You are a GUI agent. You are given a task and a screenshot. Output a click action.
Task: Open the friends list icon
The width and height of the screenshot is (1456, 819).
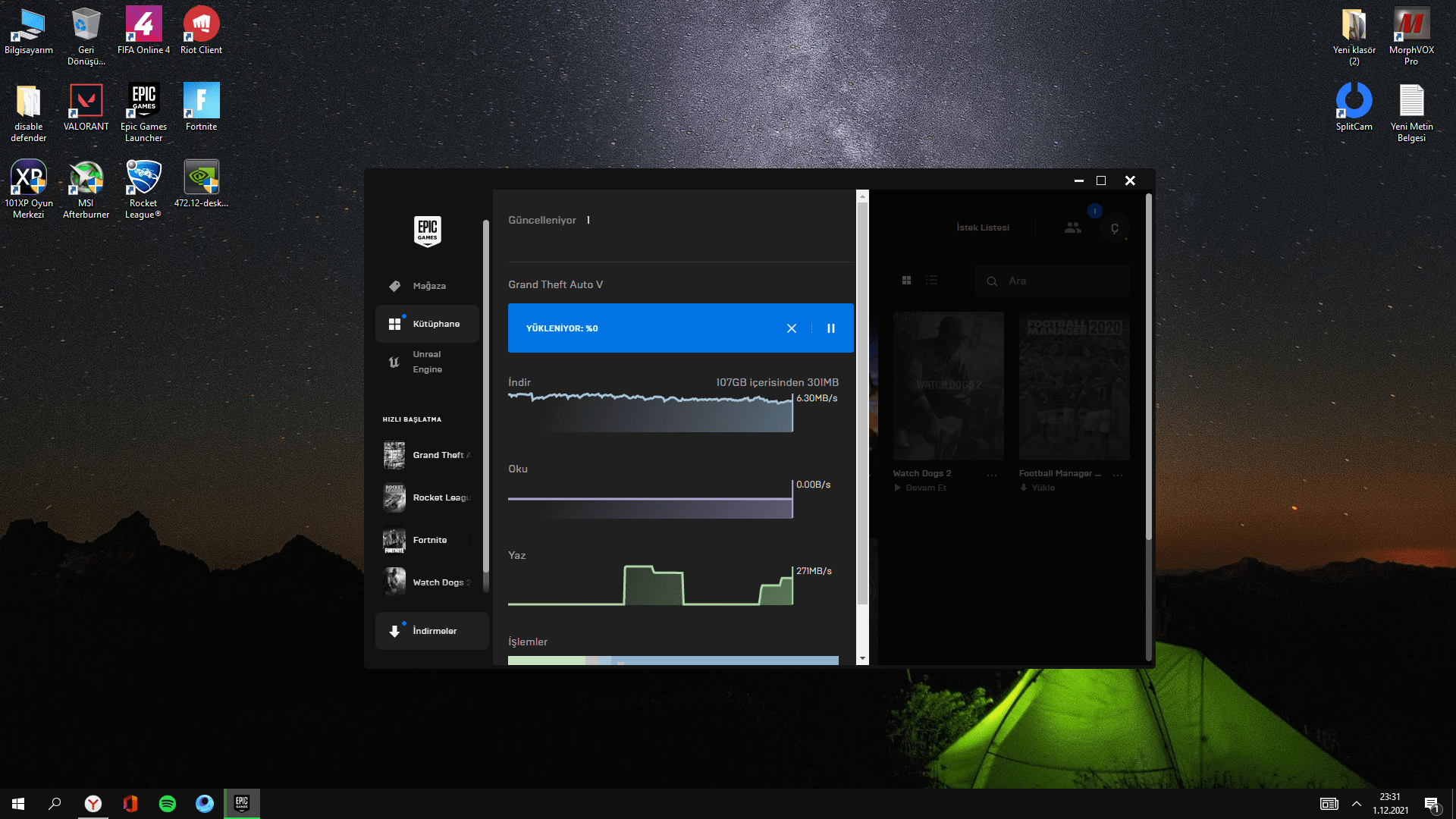click(1073, 227)
